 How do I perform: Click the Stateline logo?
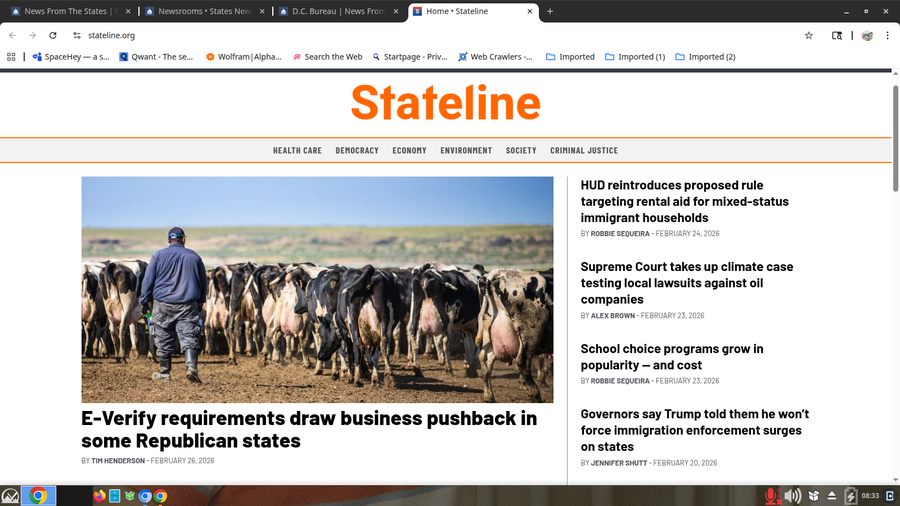[445, 102]
